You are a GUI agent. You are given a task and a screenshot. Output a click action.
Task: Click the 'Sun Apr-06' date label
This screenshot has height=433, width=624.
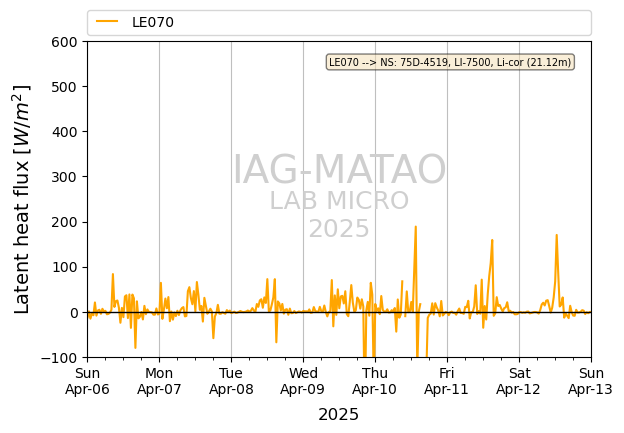coord(88,381)
